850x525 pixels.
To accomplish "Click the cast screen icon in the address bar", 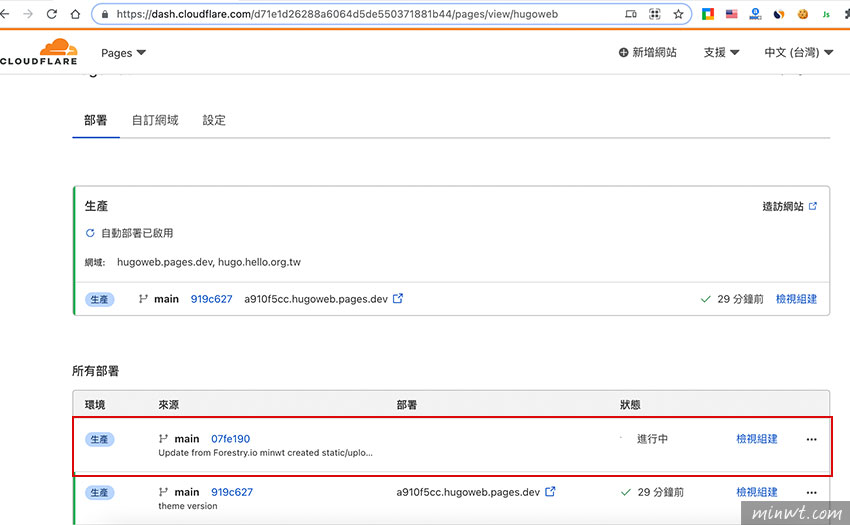I will [x=631, y=14].
